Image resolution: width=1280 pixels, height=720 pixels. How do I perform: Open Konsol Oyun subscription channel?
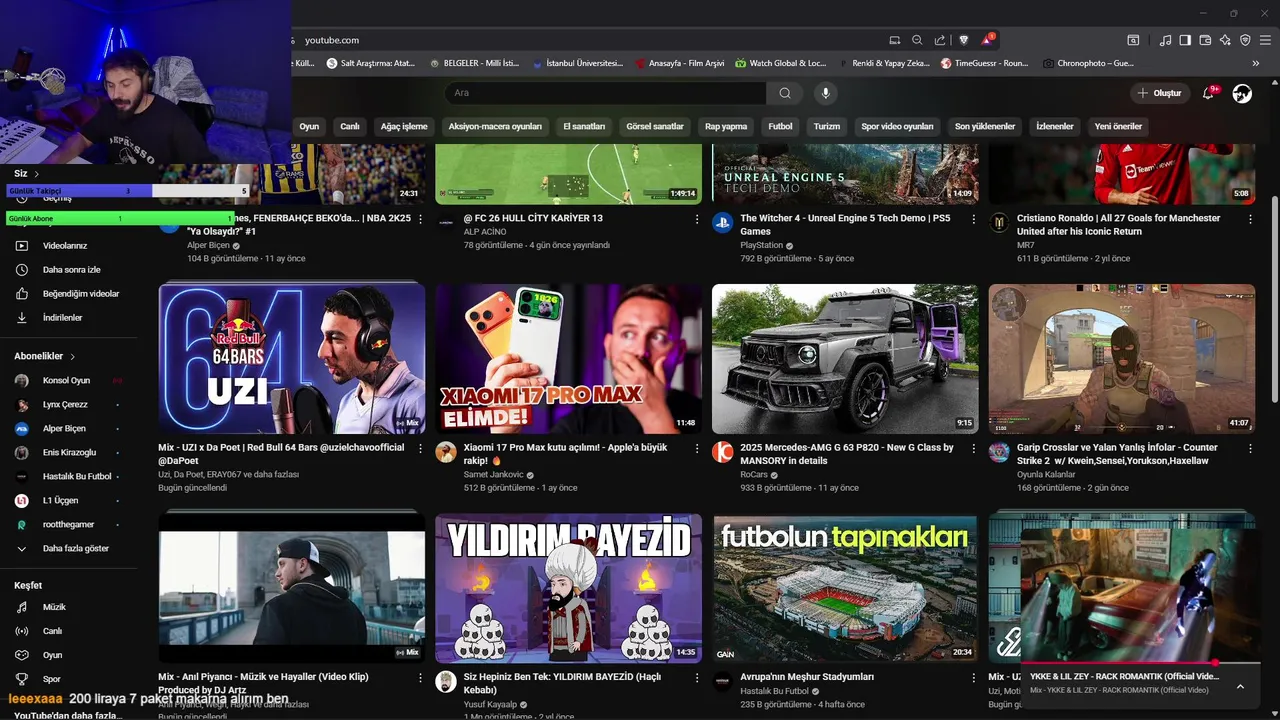pos(66,381)
